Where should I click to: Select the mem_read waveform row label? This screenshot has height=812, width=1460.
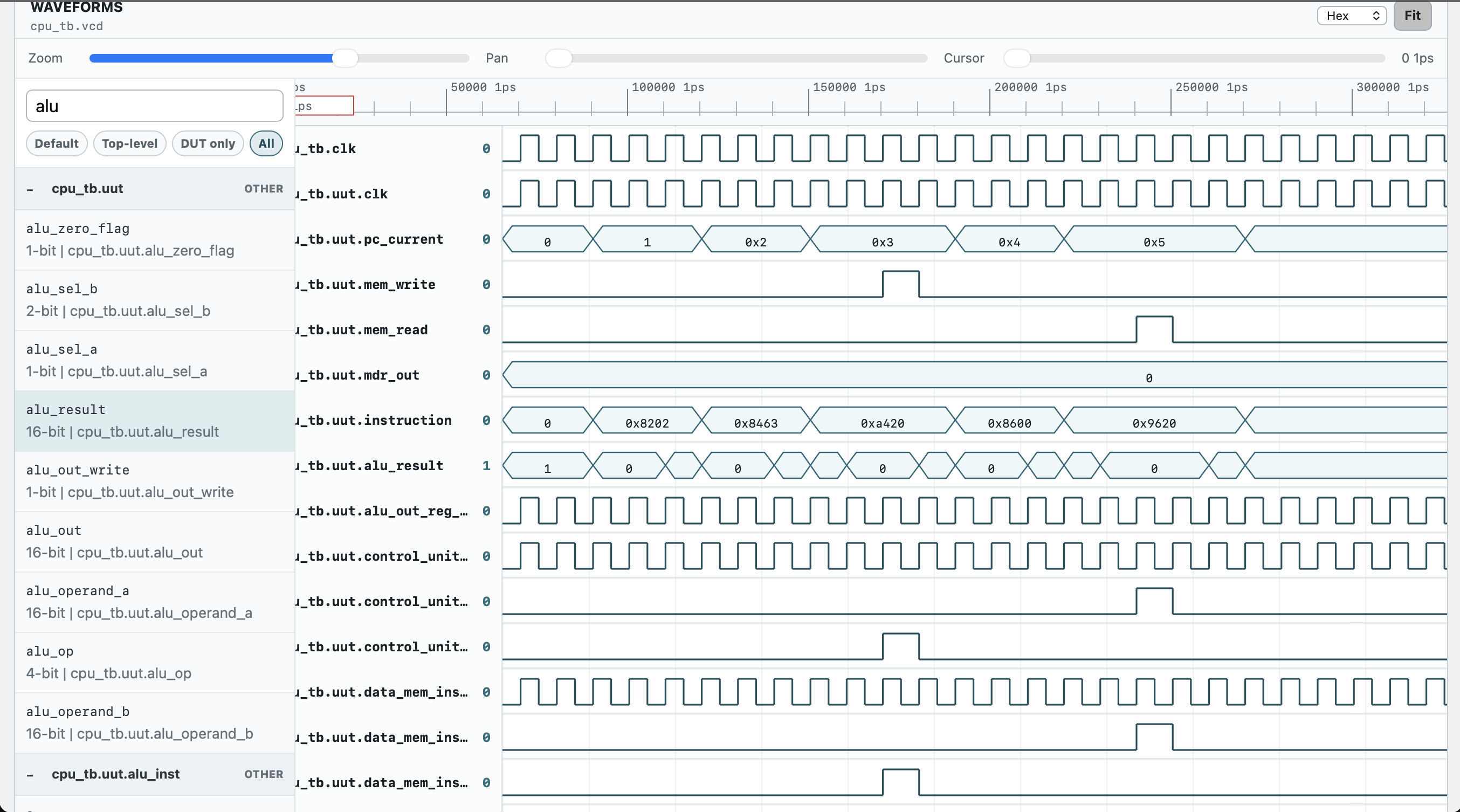(362, 331)
